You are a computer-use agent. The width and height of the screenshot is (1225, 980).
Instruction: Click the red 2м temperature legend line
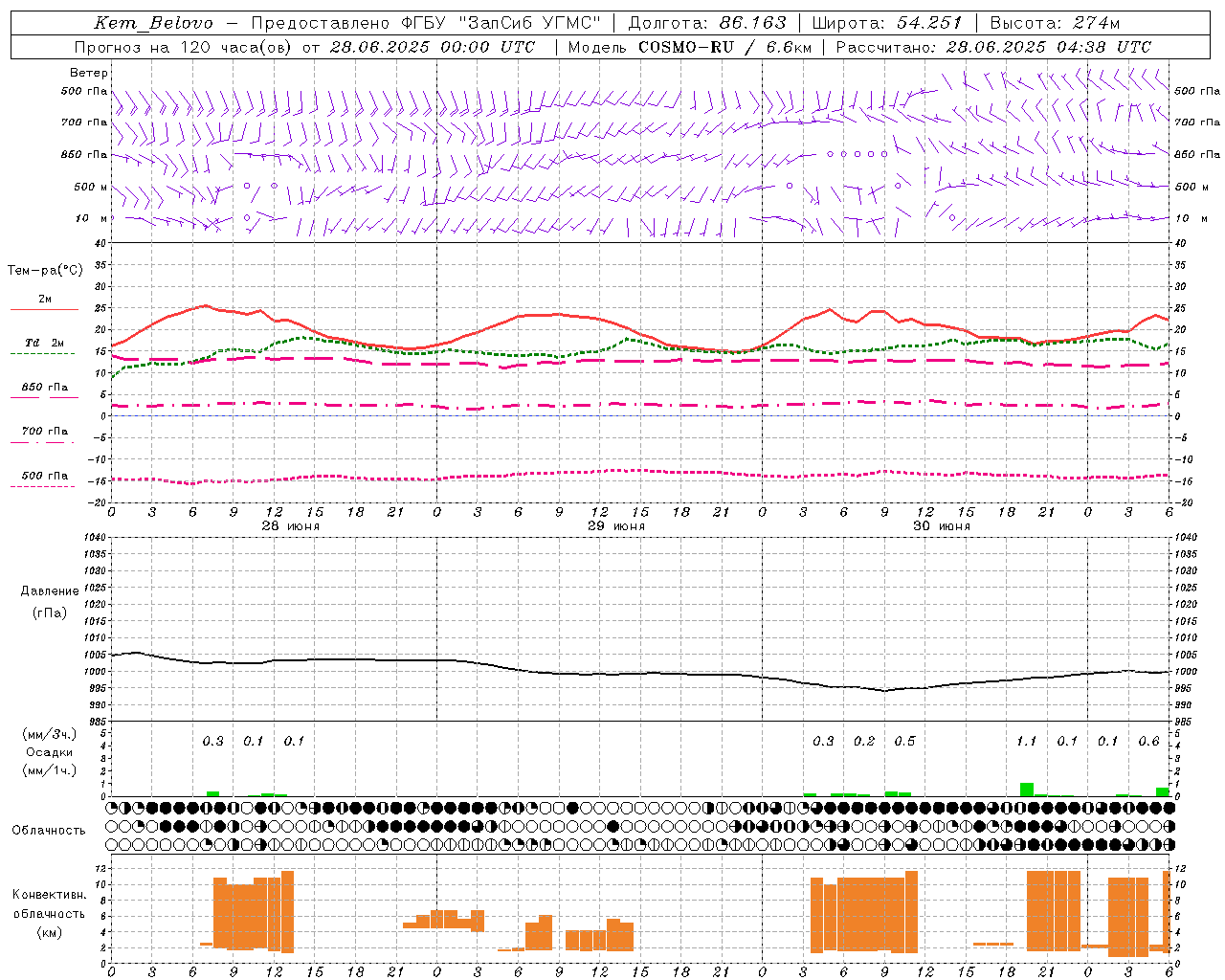coord(44,309)
